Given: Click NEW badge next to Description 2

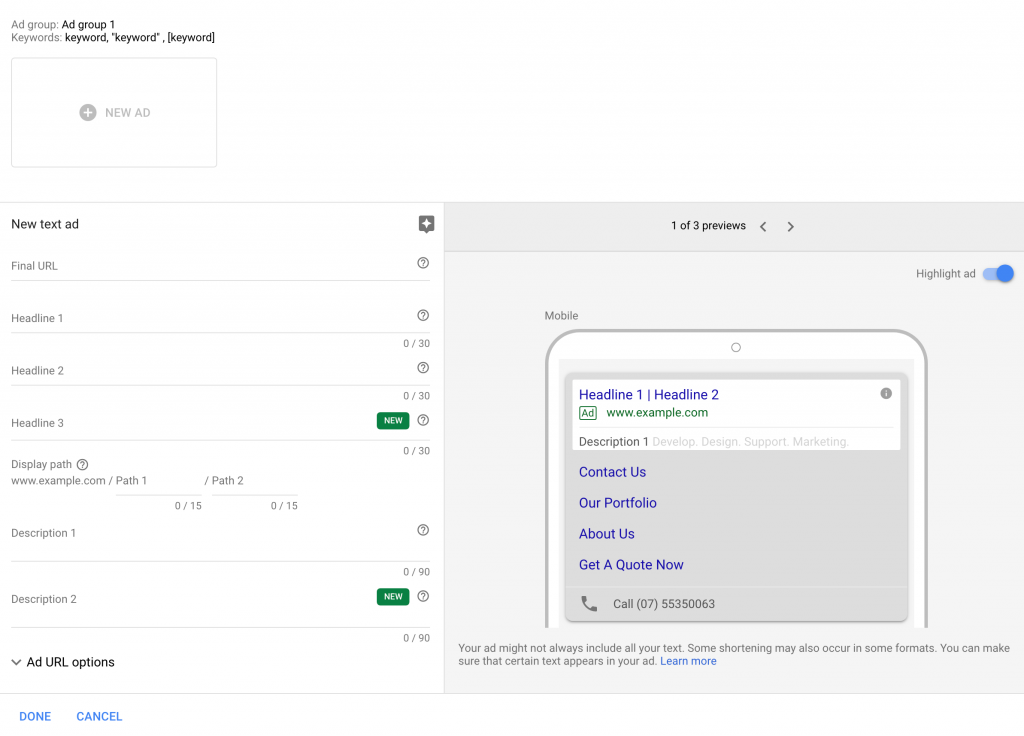Looking at the screenshot, I should [393, 596].
